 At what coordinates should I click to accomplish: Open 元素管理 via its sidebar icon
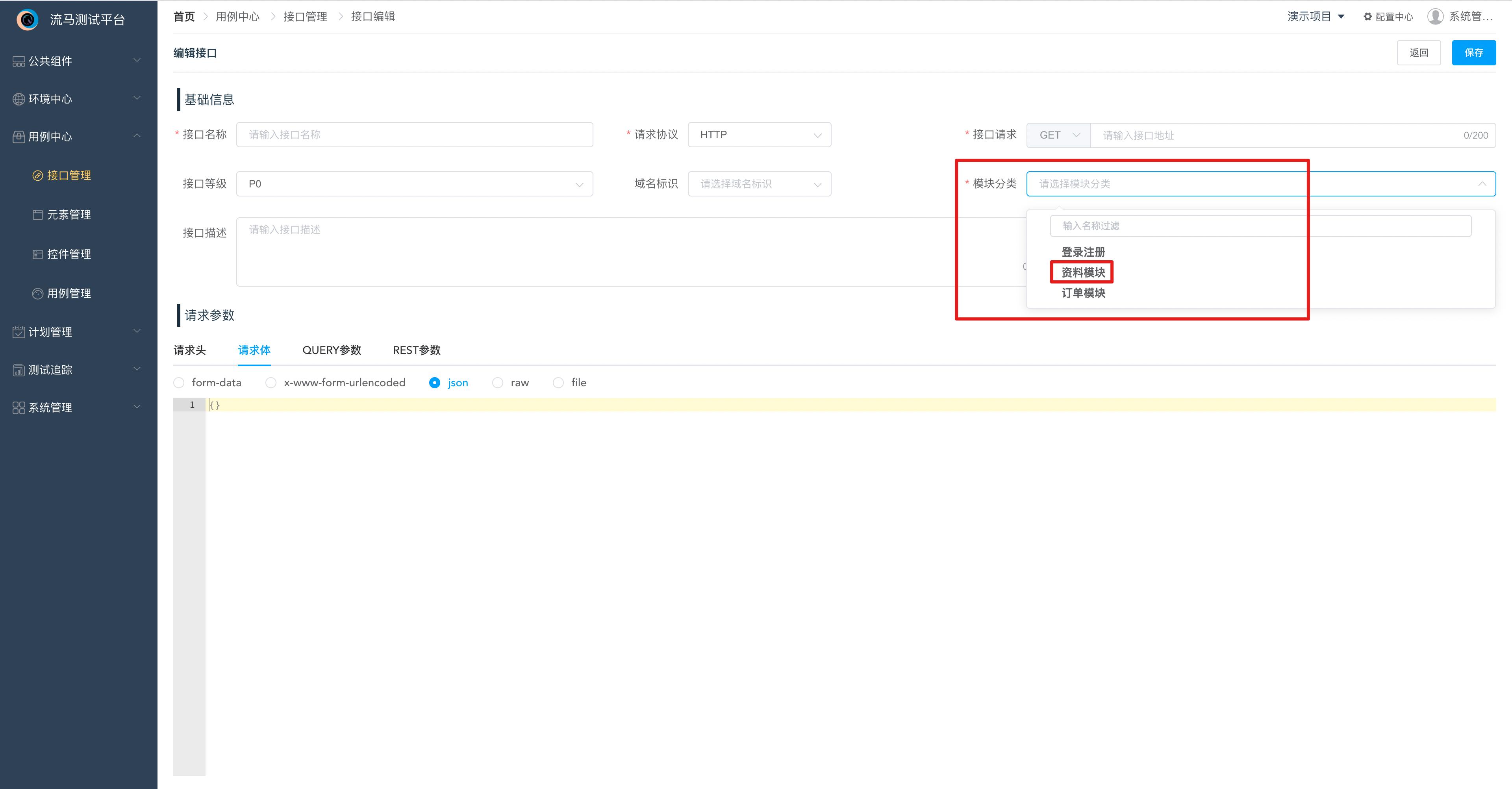[x=37, y=215]
